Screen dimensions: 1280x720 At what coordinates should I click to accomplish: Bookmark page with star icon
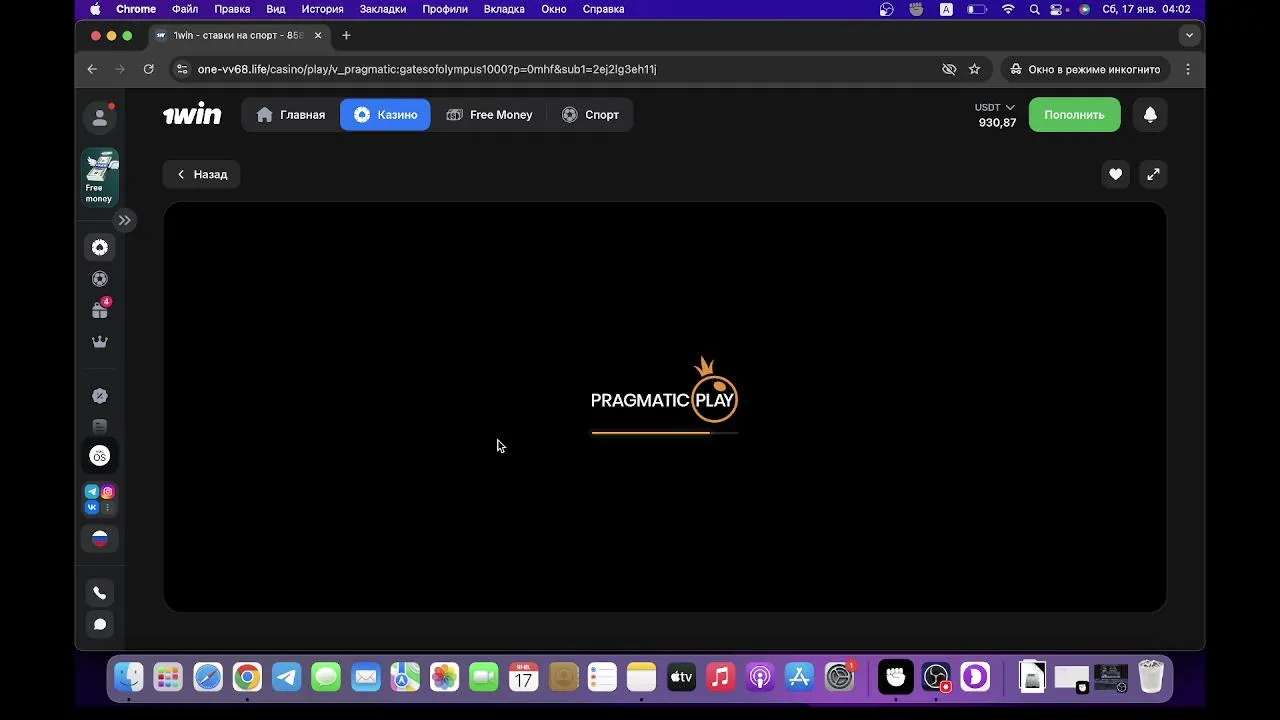click(x=974, y=69)
